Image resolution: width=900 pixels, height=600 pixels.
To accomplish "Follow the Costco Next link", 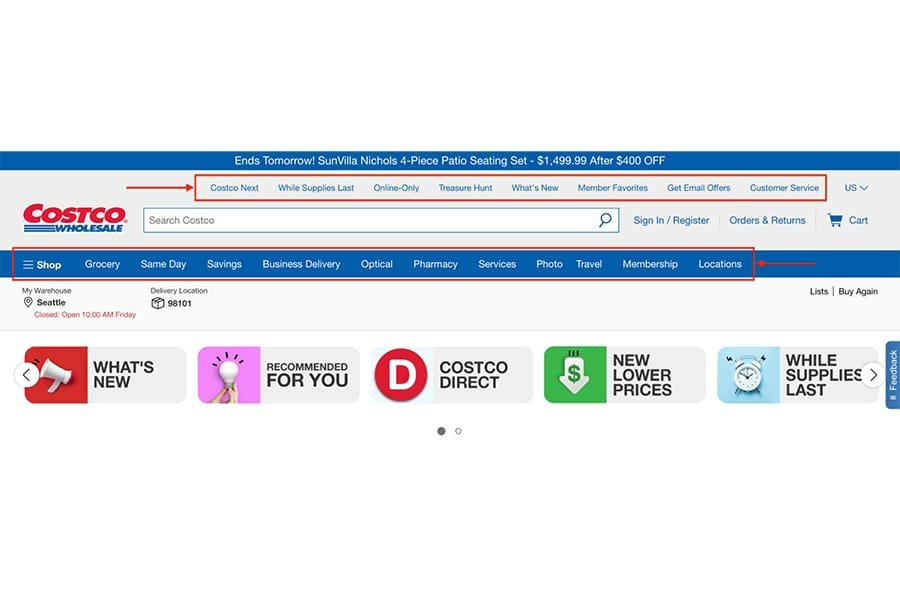I will (x=234, y=188).
